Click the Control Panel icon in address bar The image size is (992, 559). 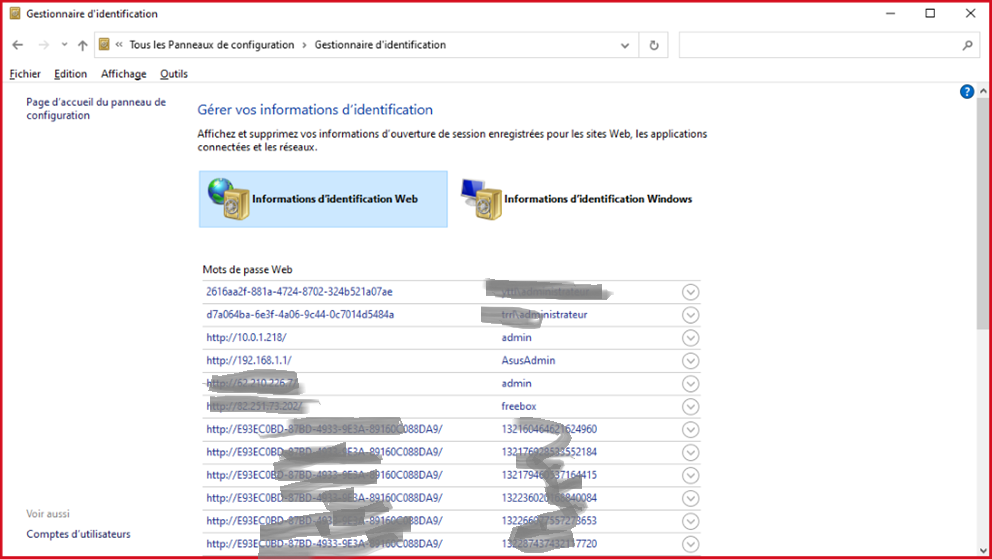[104, 44]
